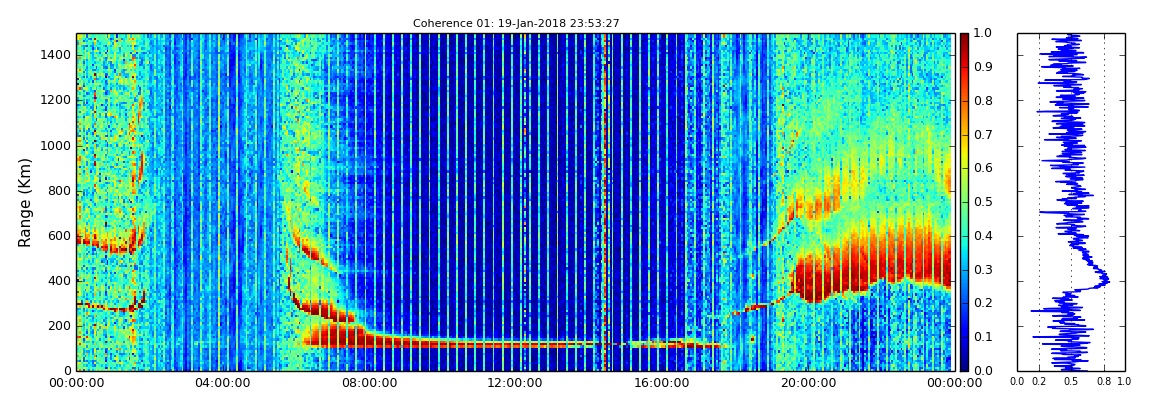The width and height of the screenshot is (1150, 407).
Task: Click the dark red top of the colorbar
Action: click(x=964, y=40)
